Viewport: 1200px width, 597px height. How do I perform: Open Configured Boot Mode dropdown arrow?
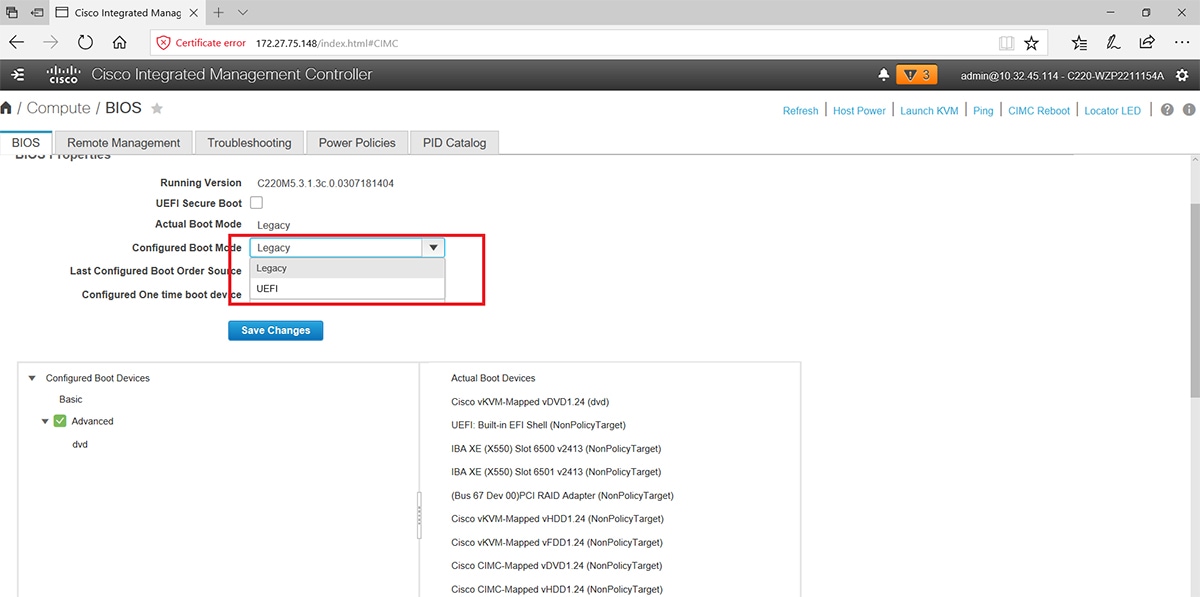(x=433, y=248)
